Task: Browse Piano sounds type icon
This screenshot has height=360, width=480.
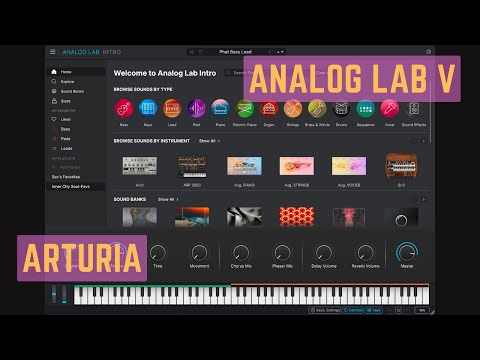Action: (220, 109)
